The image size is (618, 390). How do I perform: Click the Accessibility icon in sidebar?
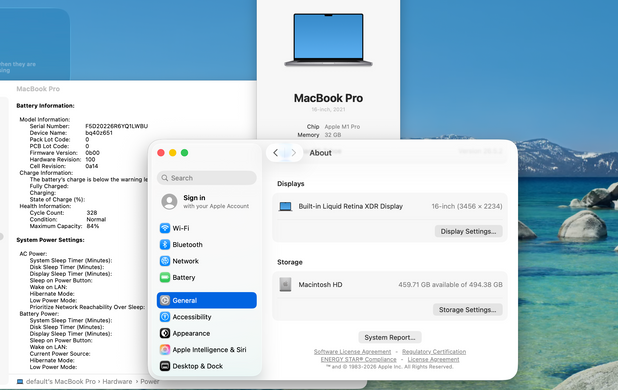tap(165, 317)
